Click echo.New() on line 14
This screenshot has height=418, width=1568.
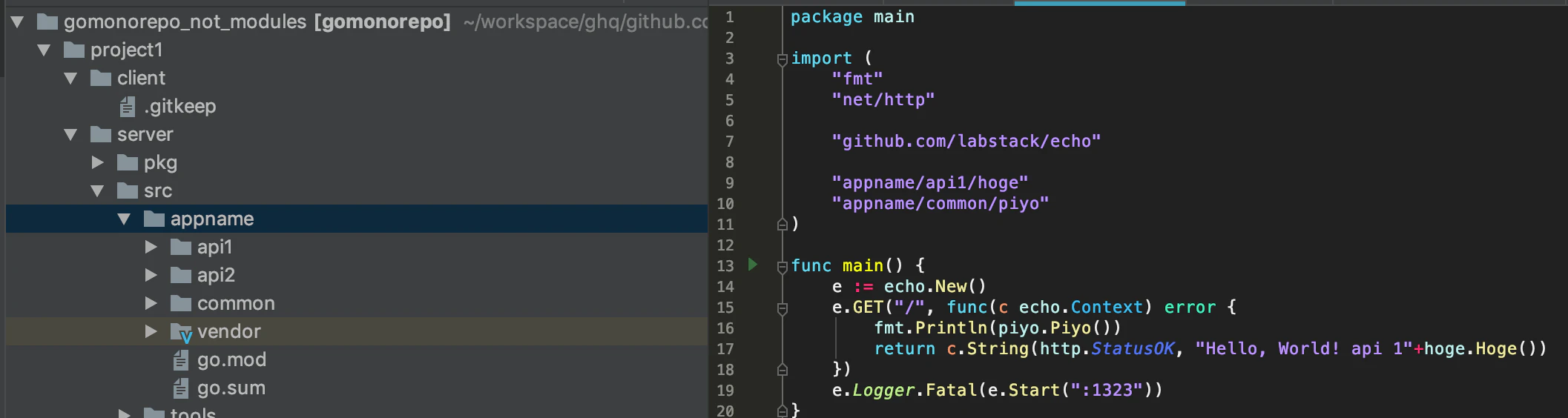coord(935,287)
